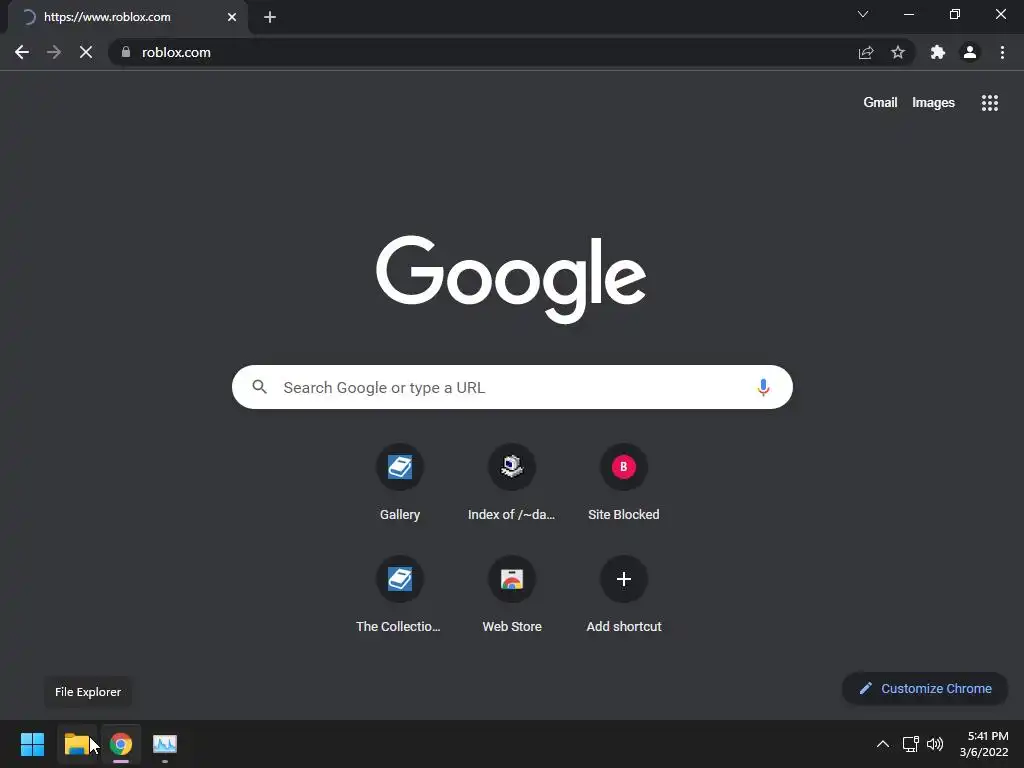Stop loading the page
The height and width of the screenshot is (768, 1024).
(x=86, y=52)
